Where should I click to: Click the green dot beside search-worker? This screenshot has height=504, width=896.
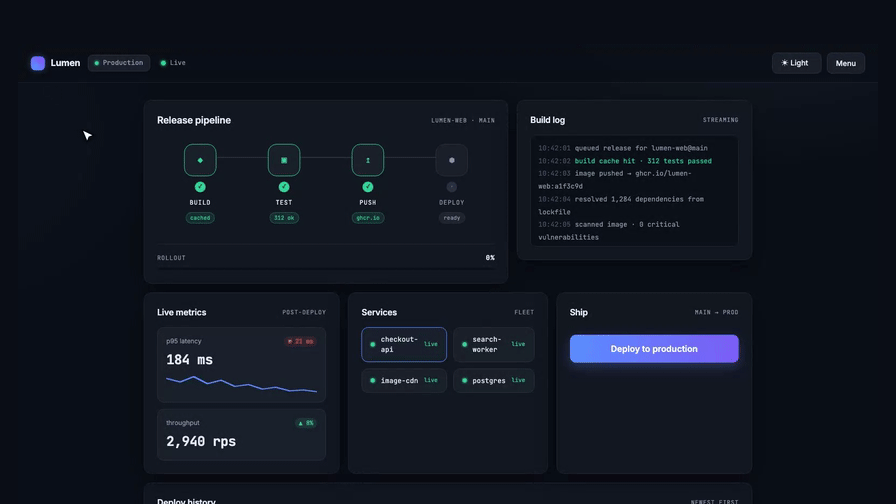pos(464,345)
